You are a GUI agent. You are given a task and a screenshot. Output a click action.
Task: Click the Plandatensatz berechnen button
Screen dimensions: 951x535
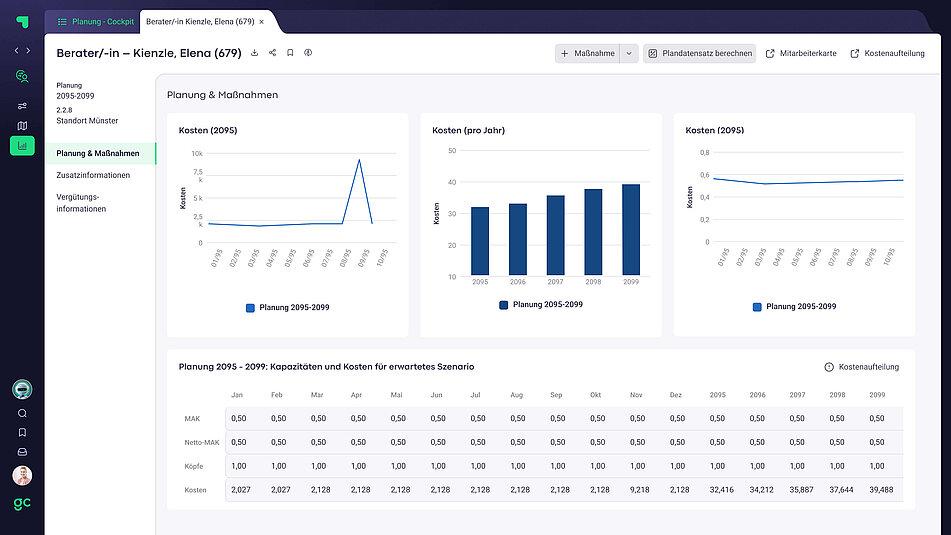point(700,54)
